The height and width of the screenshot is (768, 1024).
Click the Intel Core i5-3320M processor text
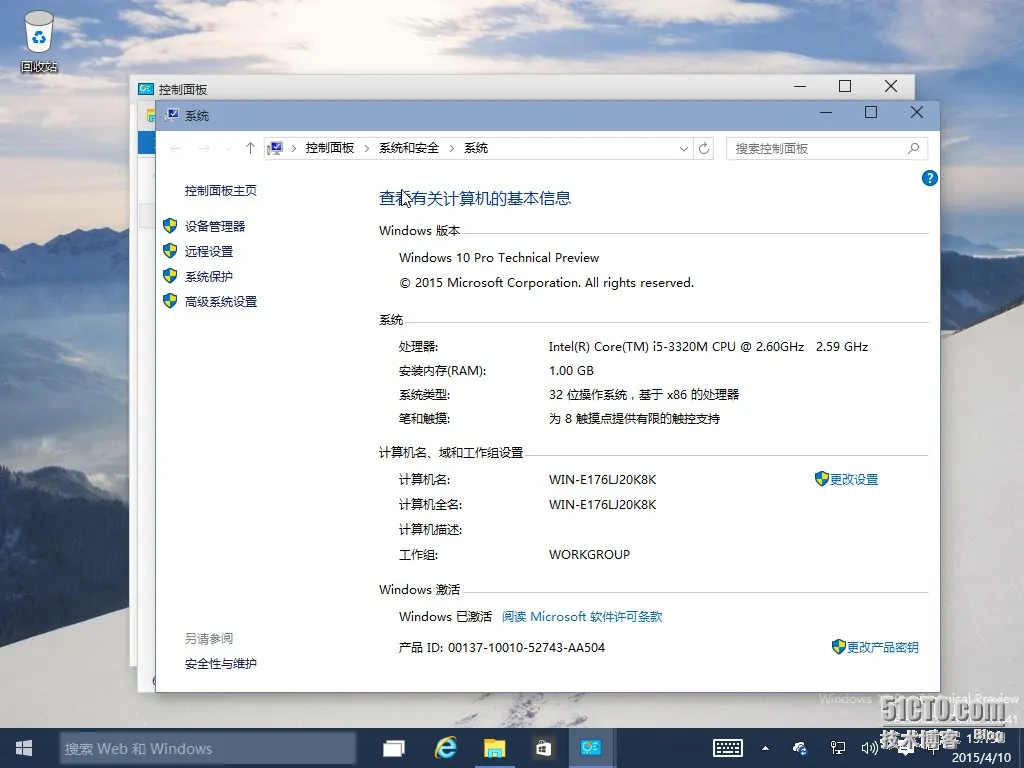pos(708,347)
